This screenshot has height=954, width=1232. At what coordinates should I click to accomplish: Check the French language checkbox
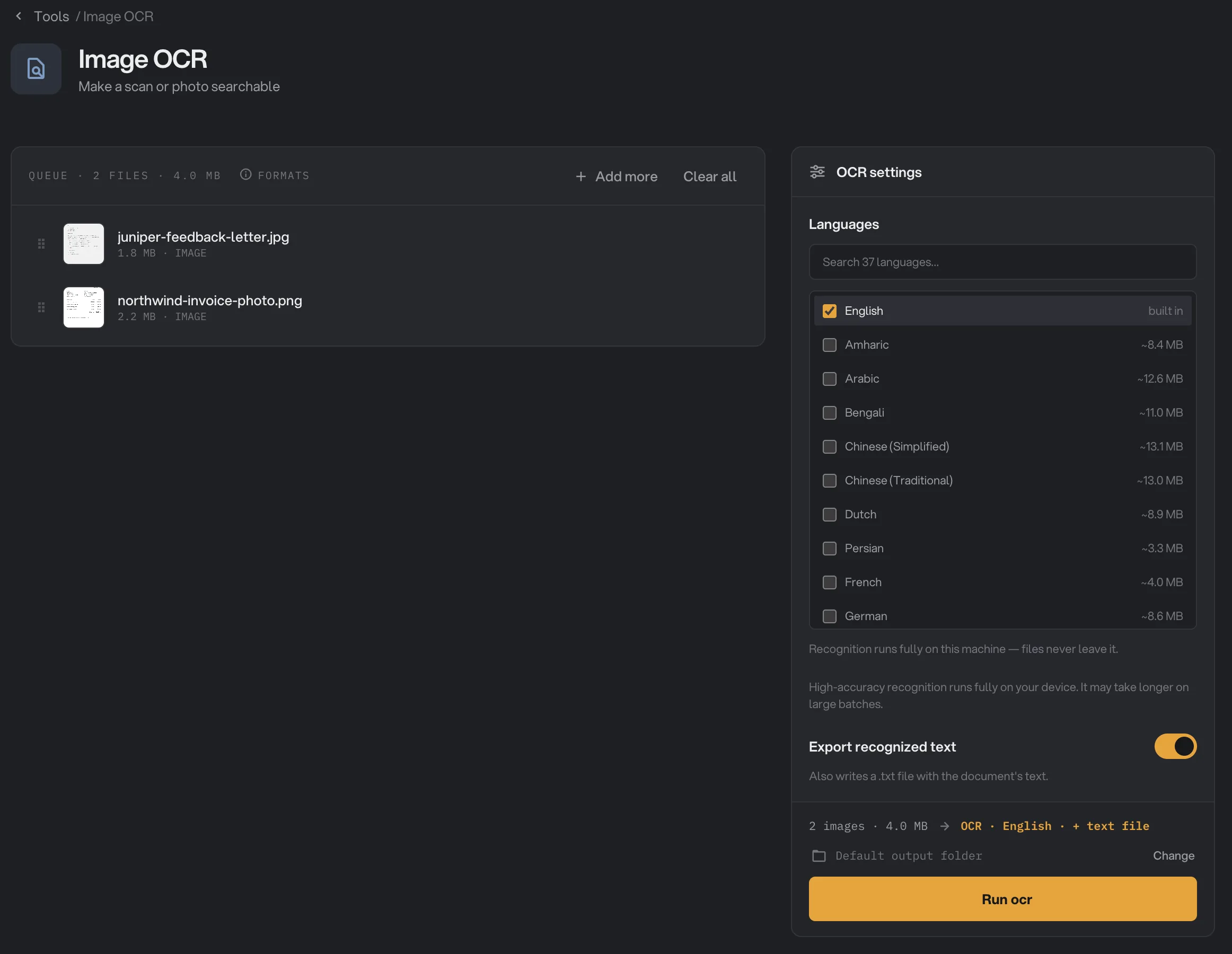[829, 582]
